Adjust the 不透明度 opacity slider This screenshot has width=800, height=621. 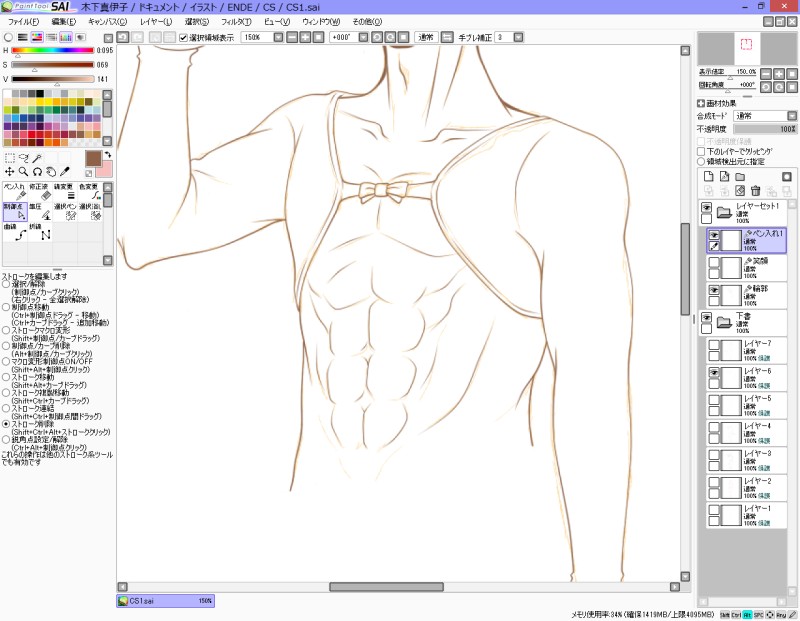[765, 129]
